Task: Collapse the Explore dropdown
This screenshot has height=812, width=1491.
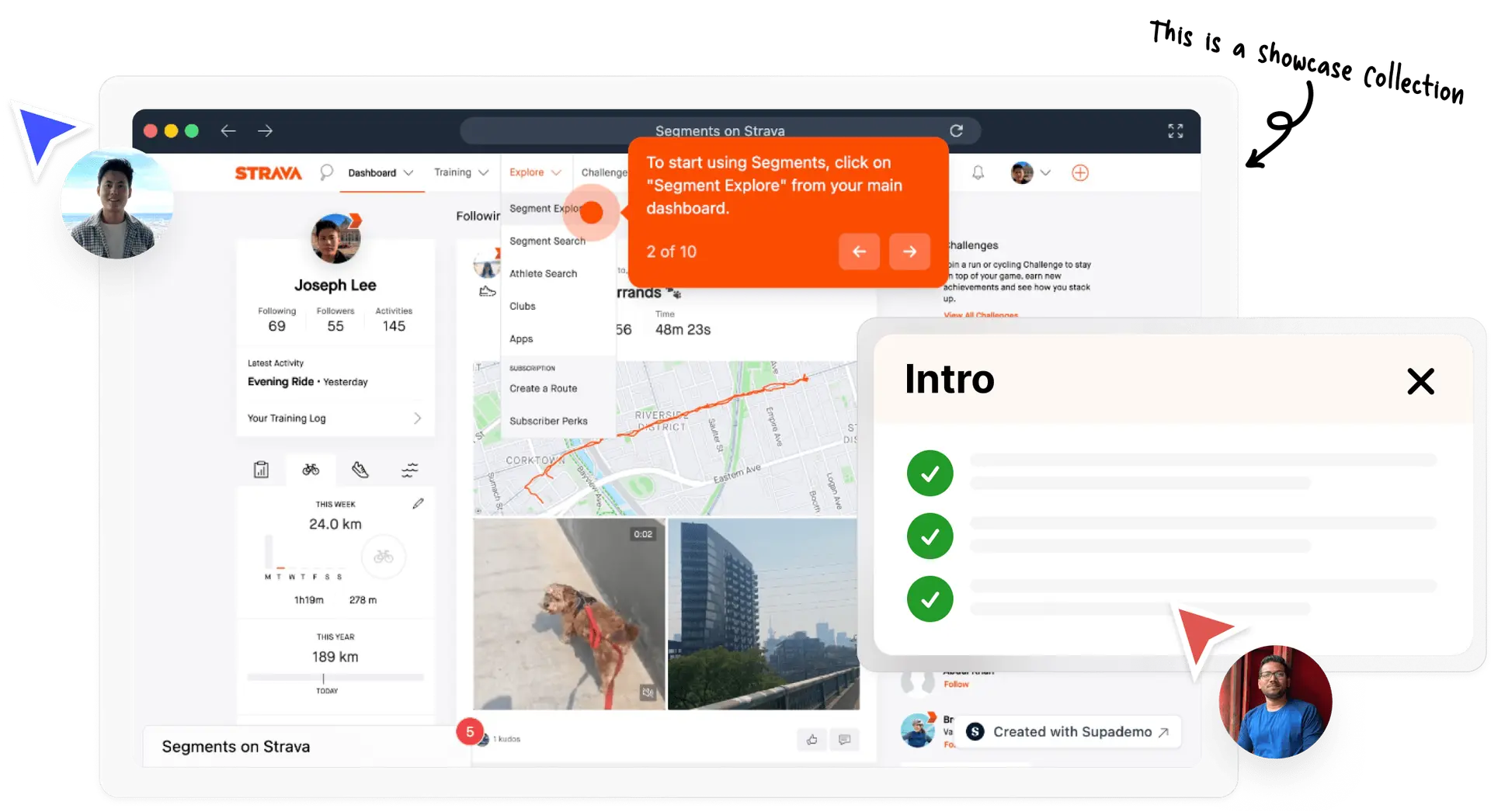Action: click(535, 172)
